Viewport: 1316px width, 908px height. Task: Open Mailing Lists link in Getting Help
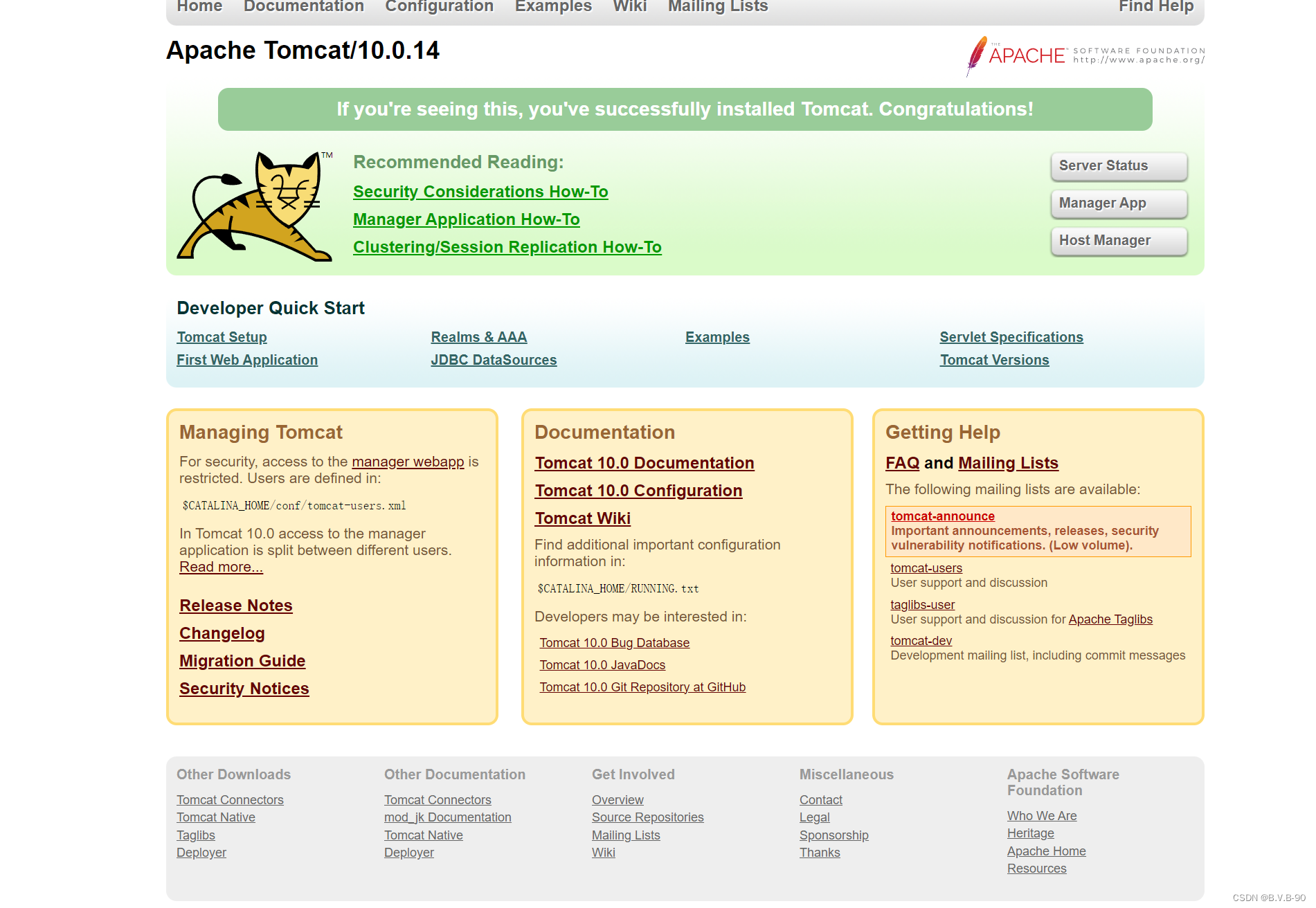pyautogui.click(x=1009, y=463)
